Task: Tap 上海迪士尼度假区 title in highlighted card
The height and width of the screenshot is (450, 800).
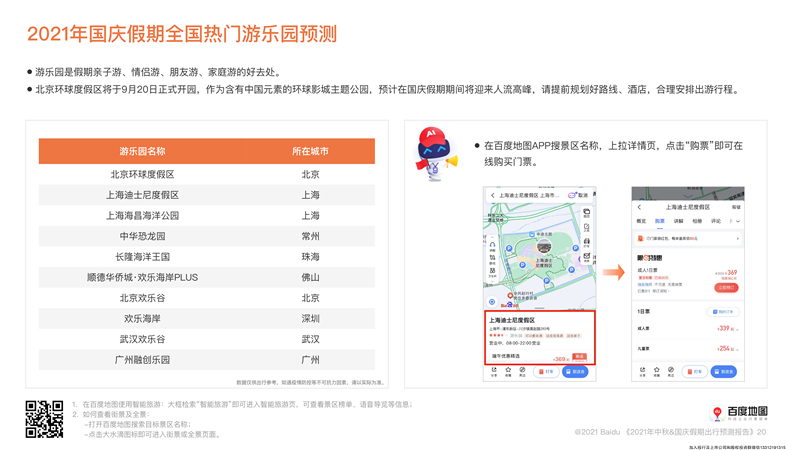Action: (512, 320)
